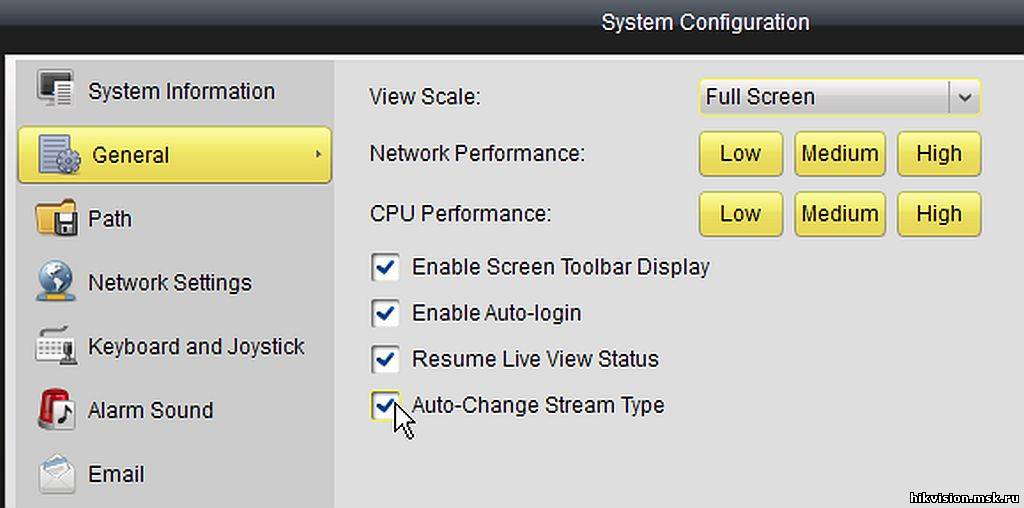Toggle the Enable Auto-login checkbox
1024x508 pixels.
tap(385, 313)
